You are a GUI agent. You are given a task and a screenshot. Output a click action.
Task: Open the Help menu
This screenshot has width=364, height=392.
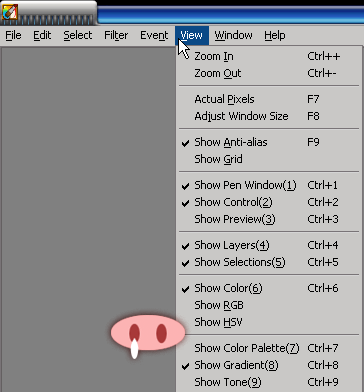coord(275,35)
